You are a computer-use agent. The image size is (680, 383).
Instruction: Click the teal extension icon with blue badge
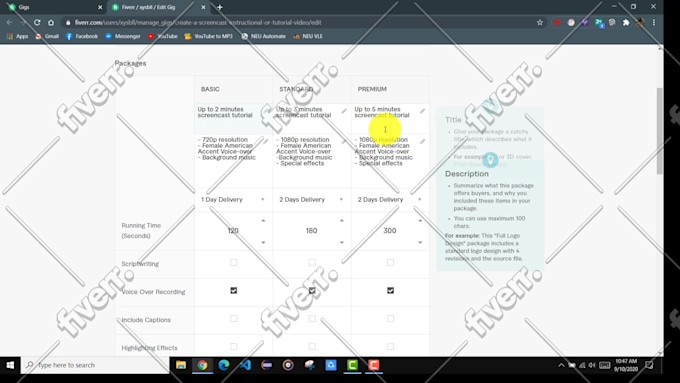pyautogui.click(x=599, y=23)
